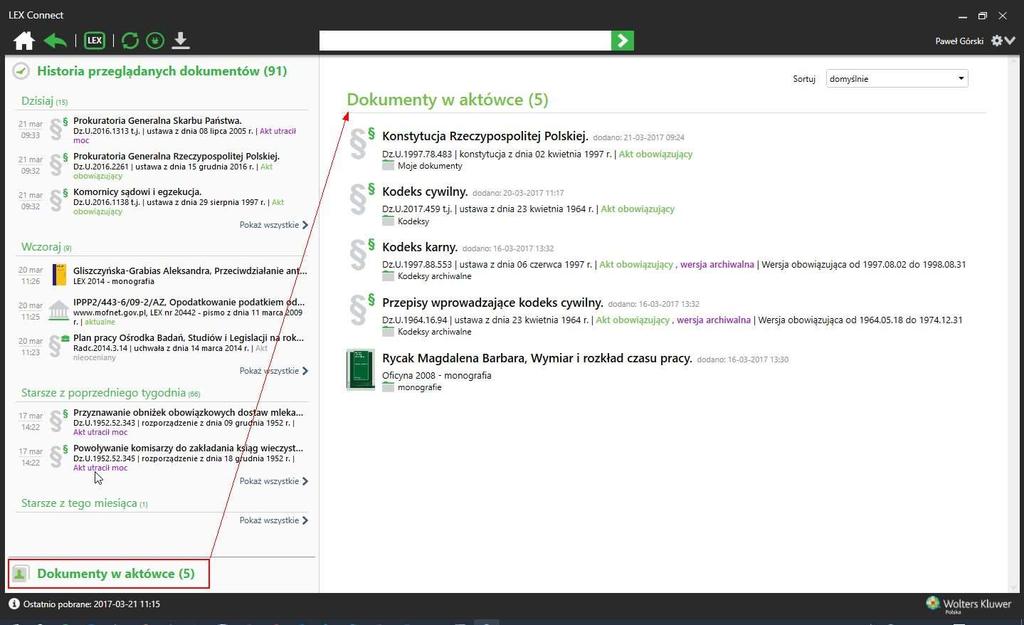Click paragraph icon for Przepisy wprowadzające
Viewport: 1024px width, 625px height.
[361, 310]
